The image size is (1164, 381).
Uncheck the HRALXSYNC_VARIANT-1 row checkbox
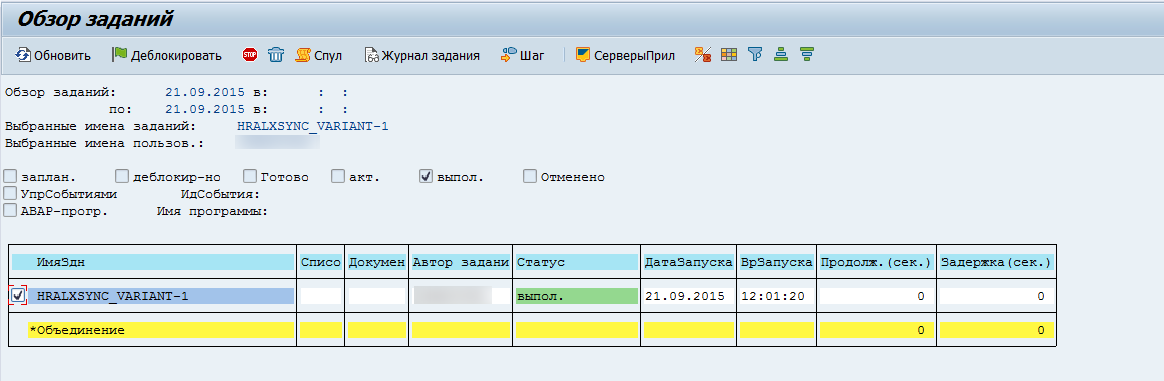pyautogui.click(x=19, y=296)
